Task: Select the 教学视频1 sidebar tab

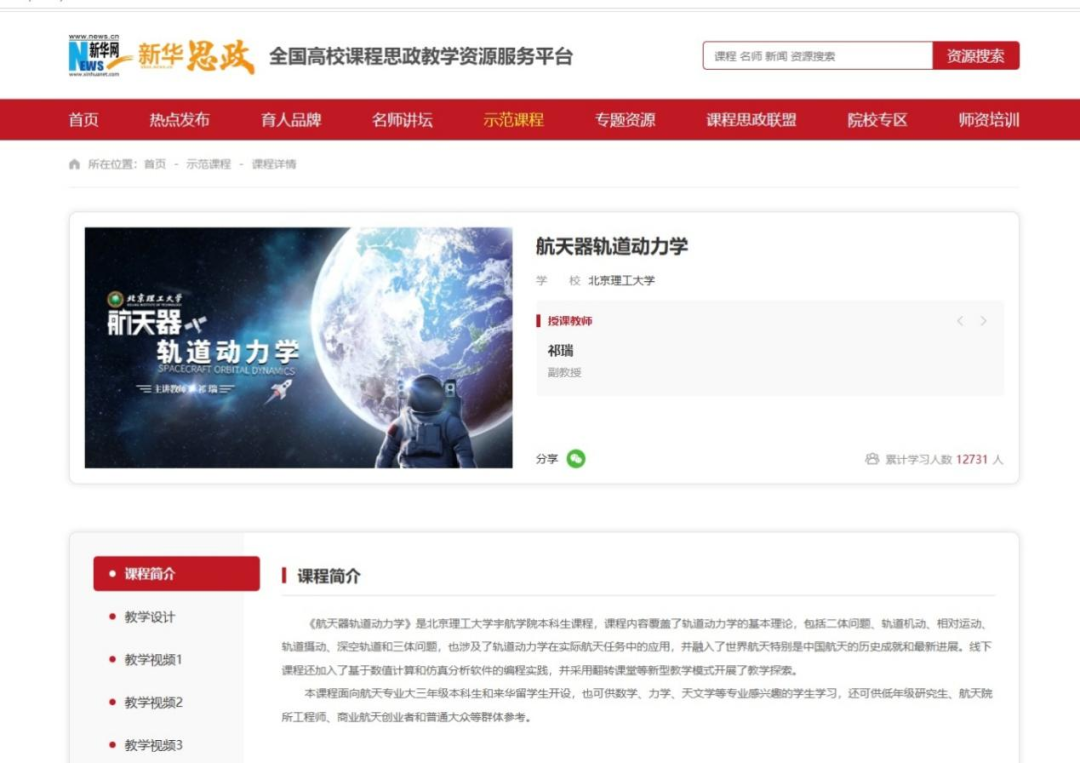Action: coord(153,660)
